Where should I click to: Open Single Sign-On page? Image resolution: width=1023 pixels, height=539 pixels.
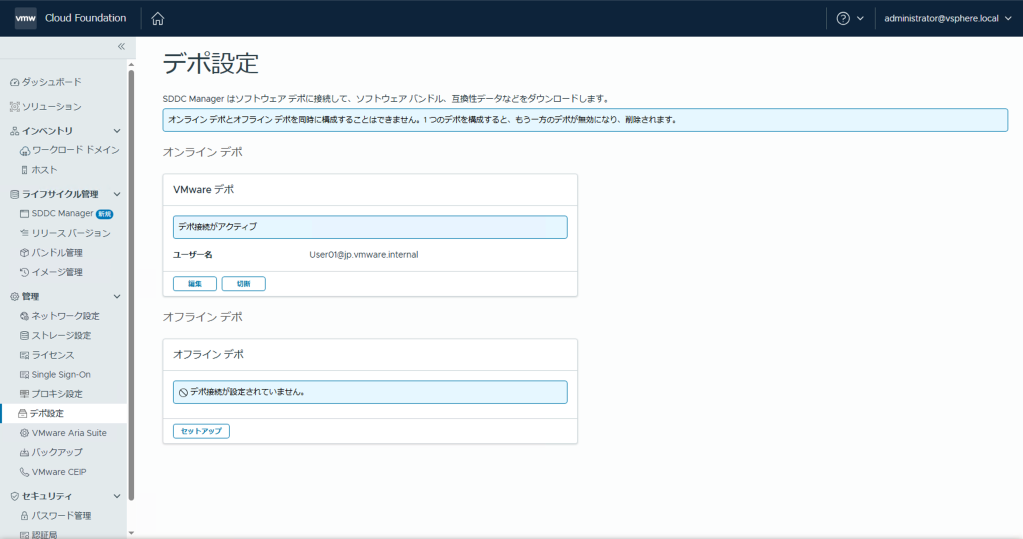click(x=63, y=375)
